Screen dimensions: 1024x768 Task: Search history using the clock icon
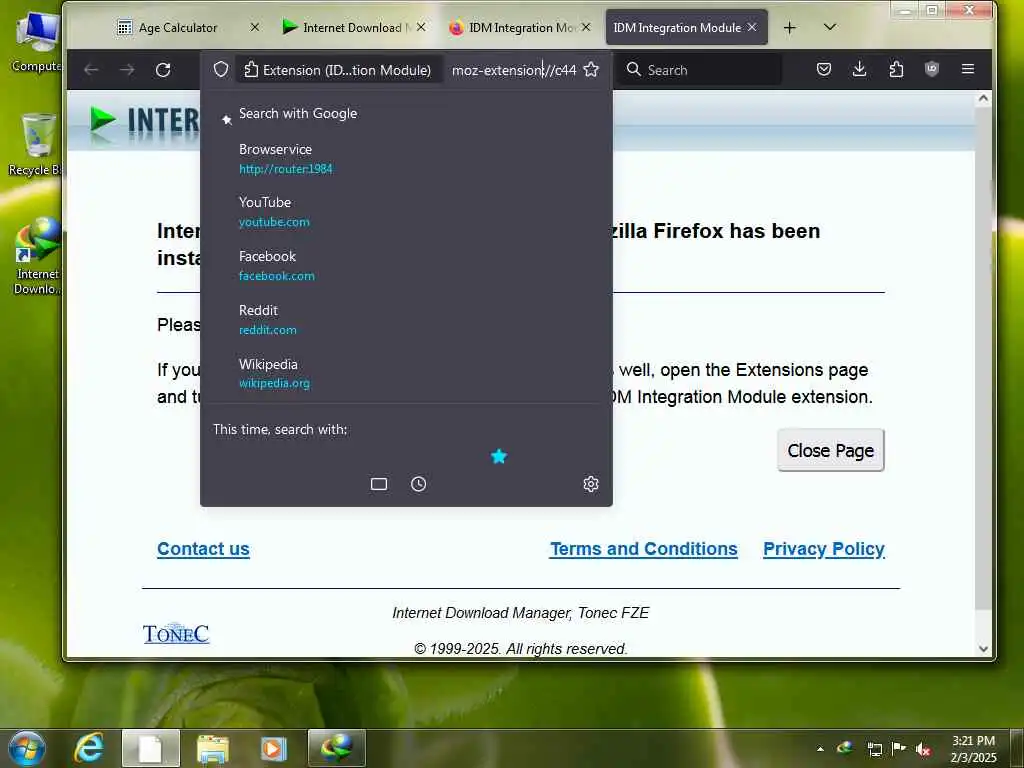coord(419,484)
